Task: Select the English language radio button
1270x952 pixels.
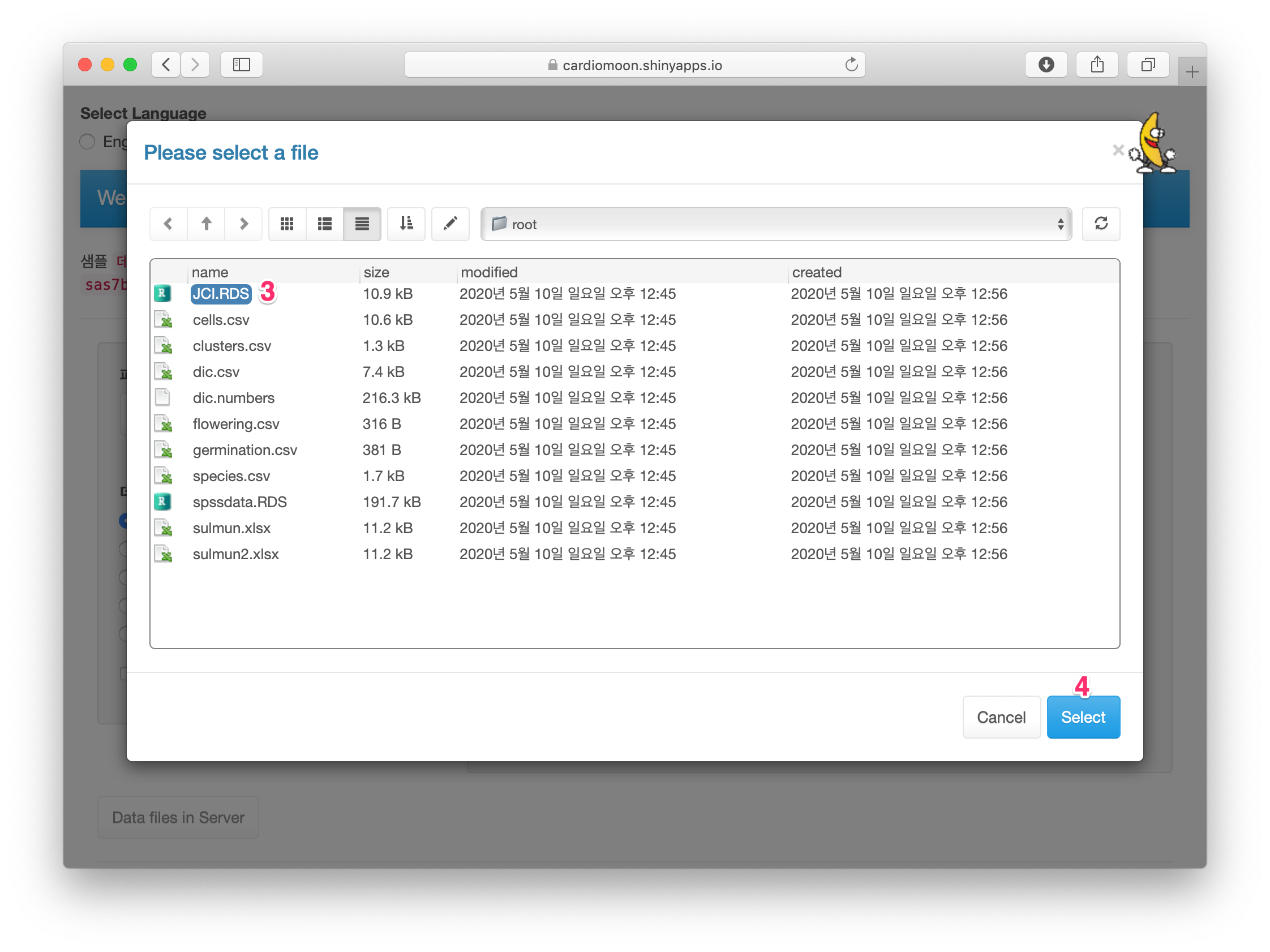Action: [x=87, y=142]
